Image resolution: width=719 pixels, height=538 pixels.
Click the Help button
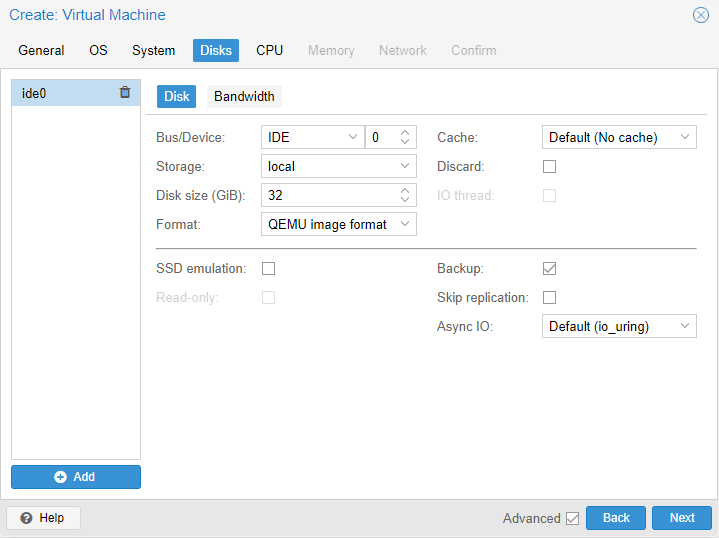click(x=43, y=518)
